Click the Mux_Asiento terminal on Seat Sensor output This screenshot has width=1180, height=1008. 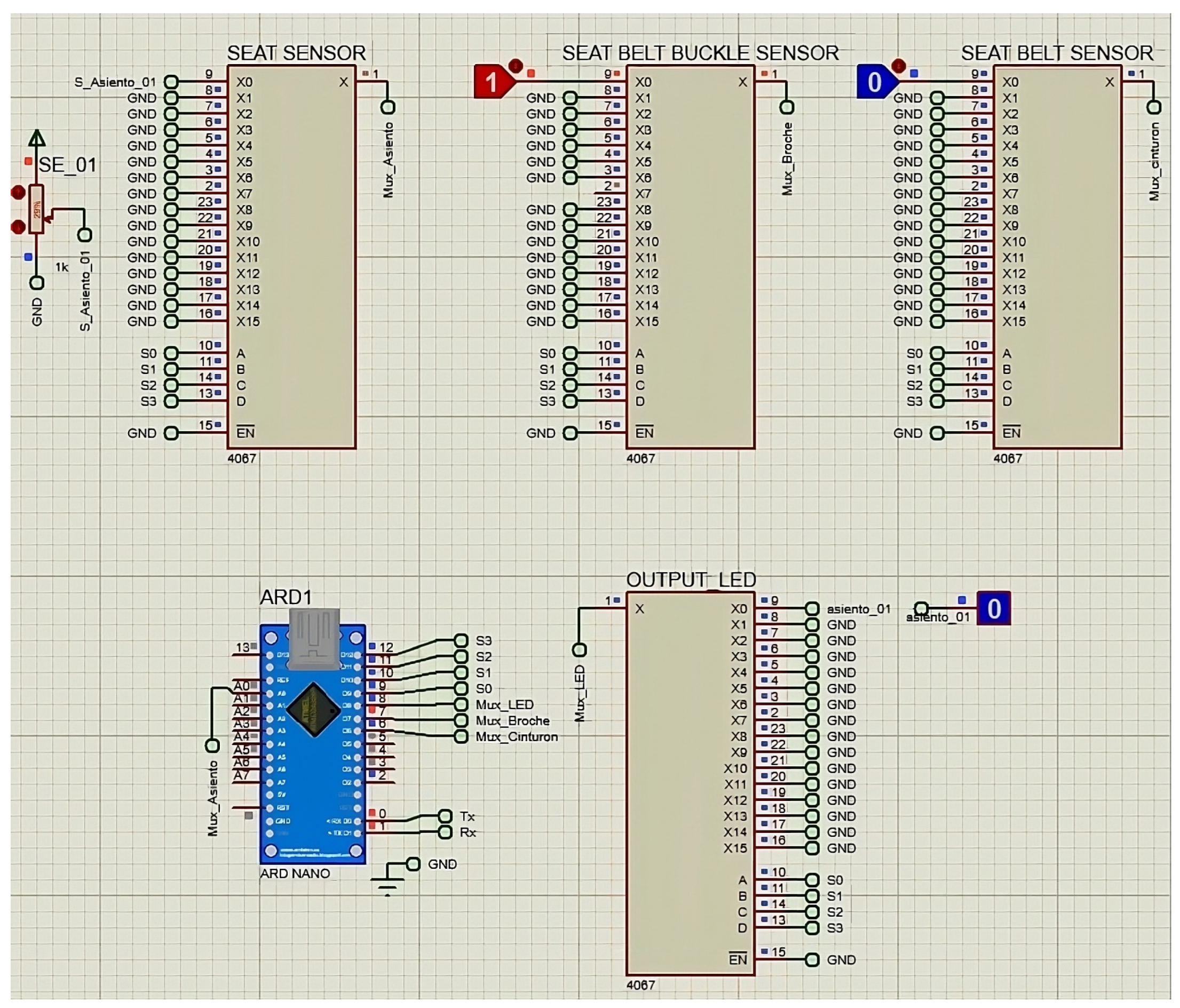[388, 107]
